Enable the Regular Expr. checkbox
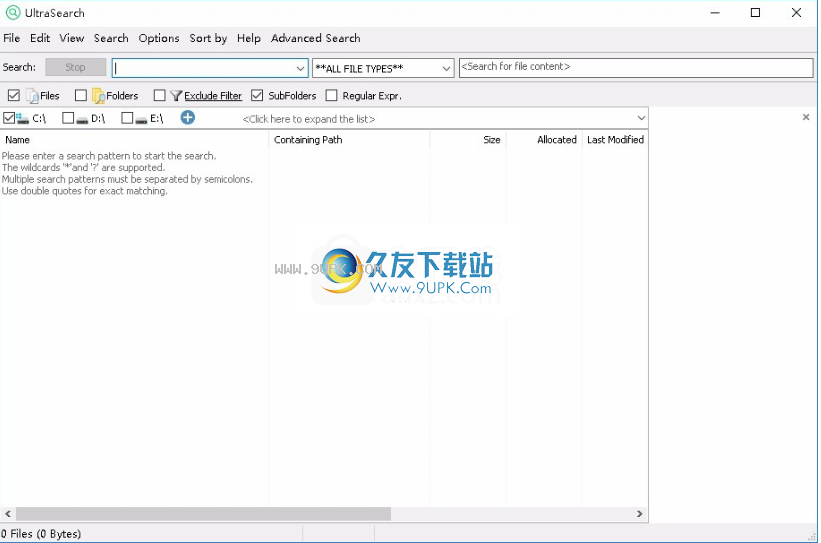Screen dimensions: 821x543 click(x=331, y=95)
